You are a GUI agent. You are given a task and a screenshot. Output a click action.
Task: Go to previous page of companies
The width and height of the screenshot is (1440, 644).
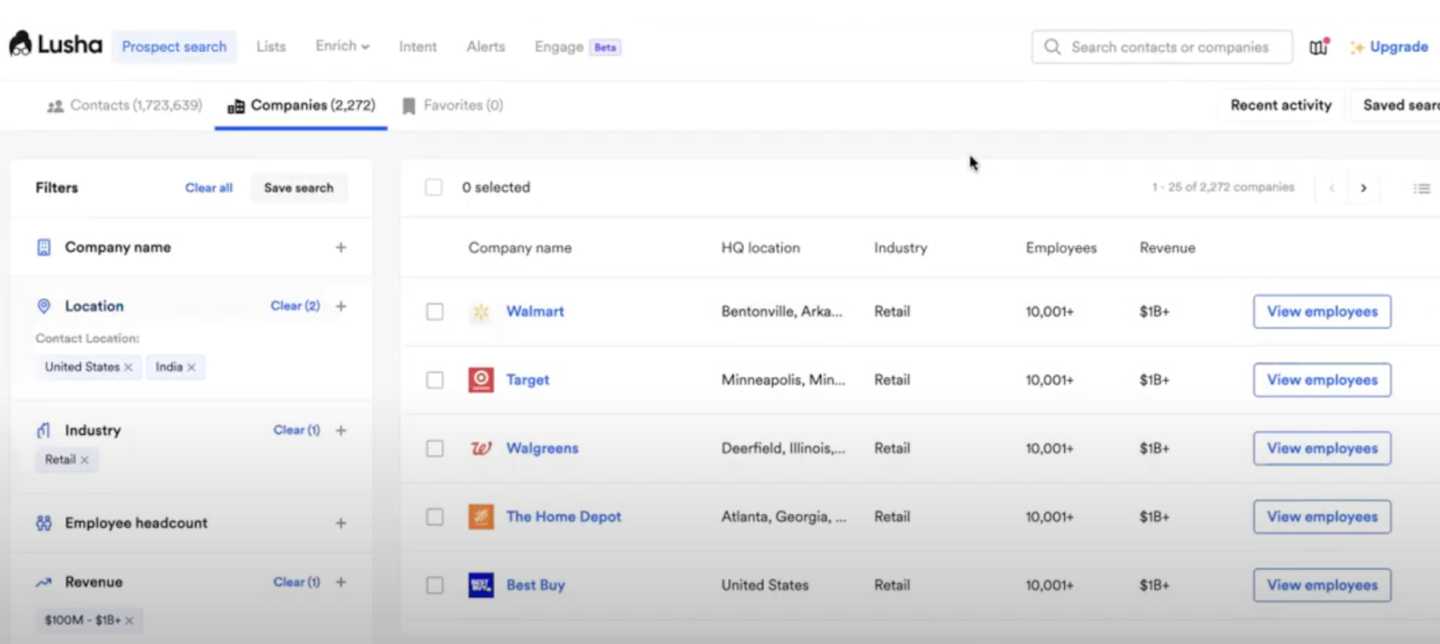click(x=1331, y=188)
